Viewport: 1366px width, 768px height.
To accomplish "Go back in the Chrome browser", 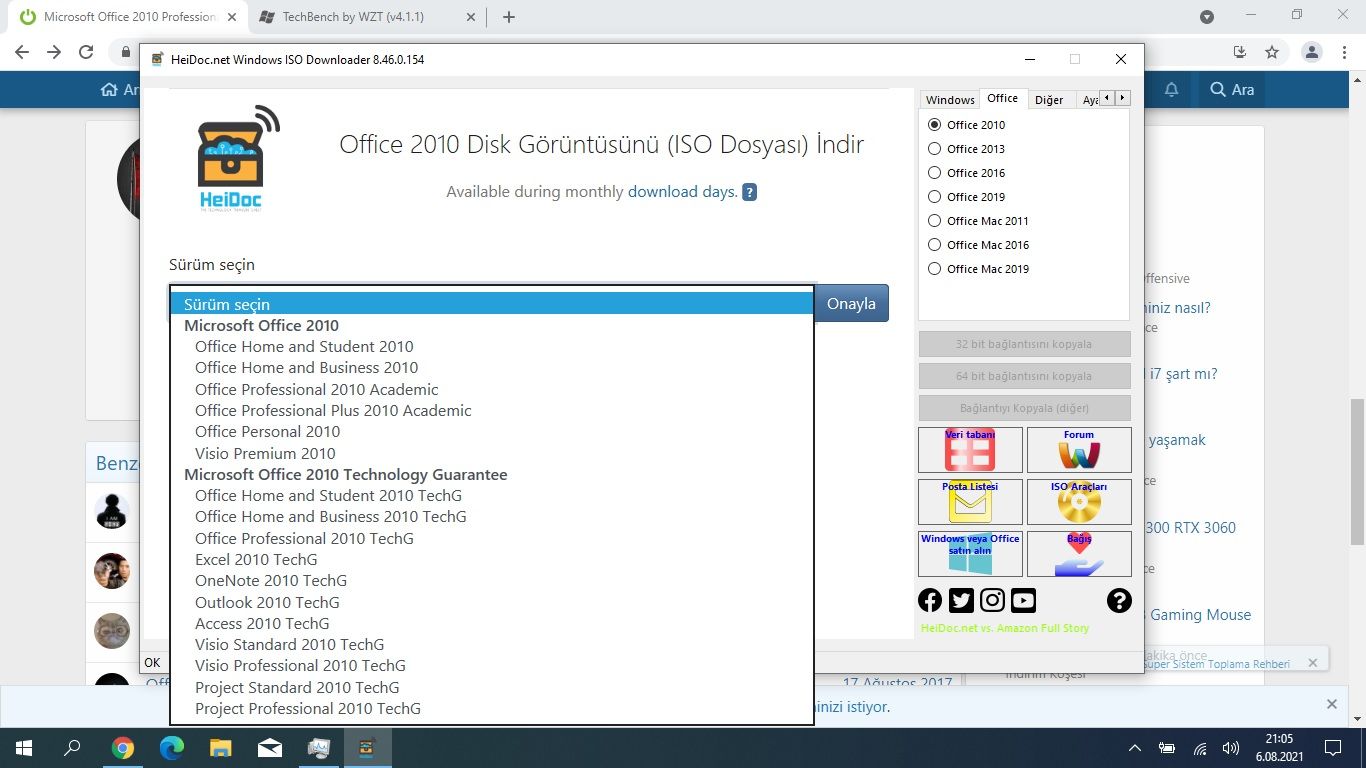I will [x=22, y=52].
